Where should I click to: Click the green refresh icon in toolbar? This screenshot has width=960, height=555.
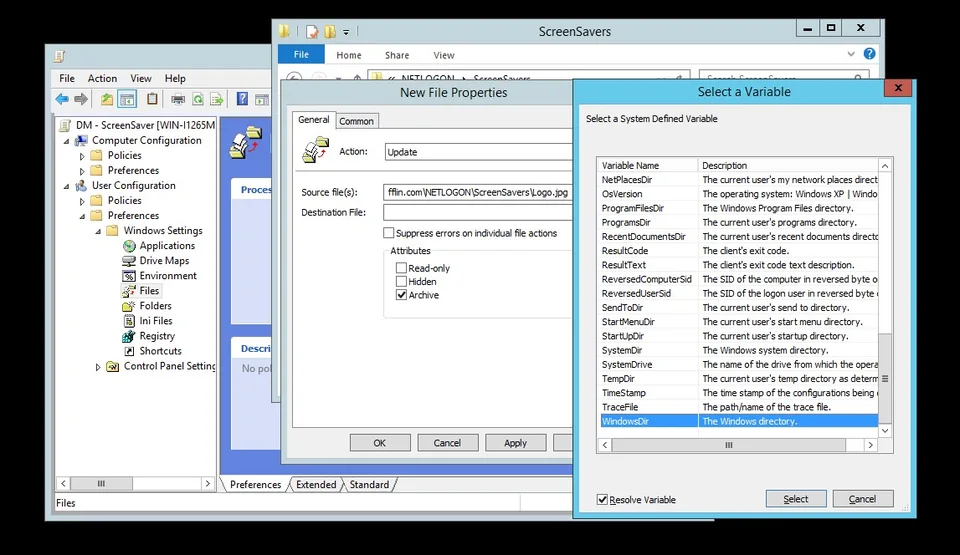point(198,99)
